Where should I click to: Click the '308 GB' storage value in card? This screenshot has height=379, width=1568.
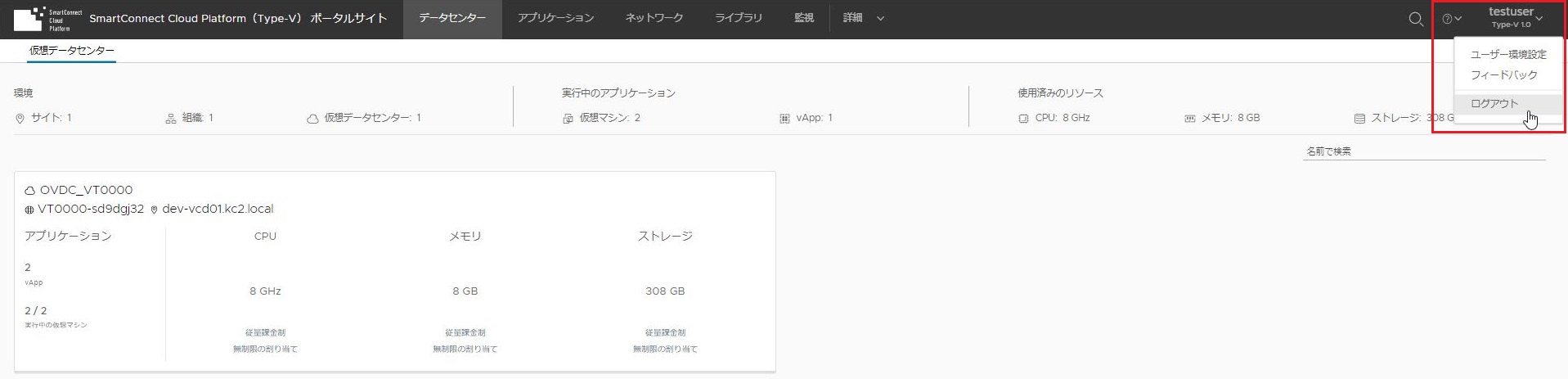(665, 291)
